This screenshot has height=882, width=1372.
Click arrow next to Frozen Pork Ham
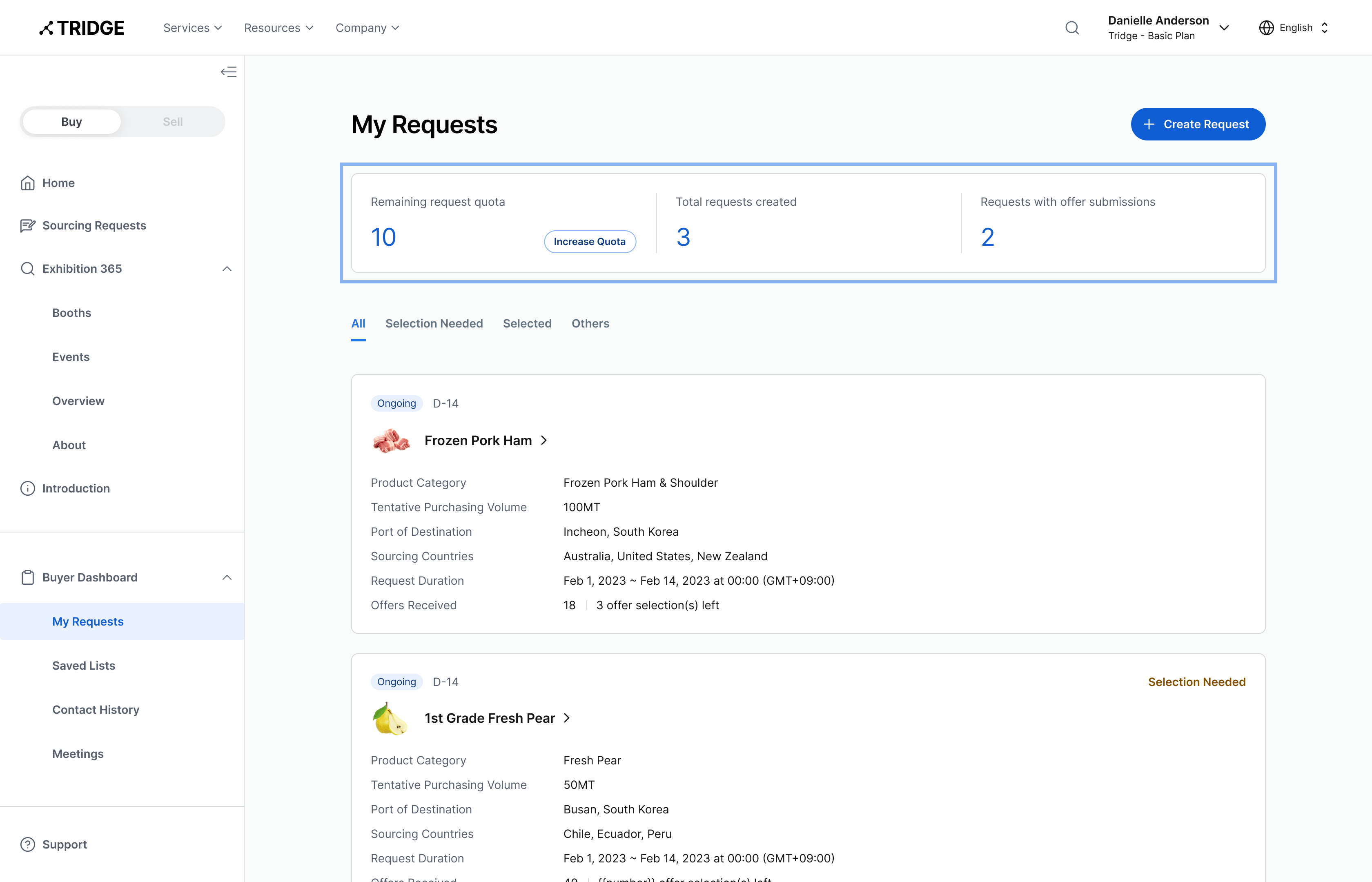(x=544, y=441)
